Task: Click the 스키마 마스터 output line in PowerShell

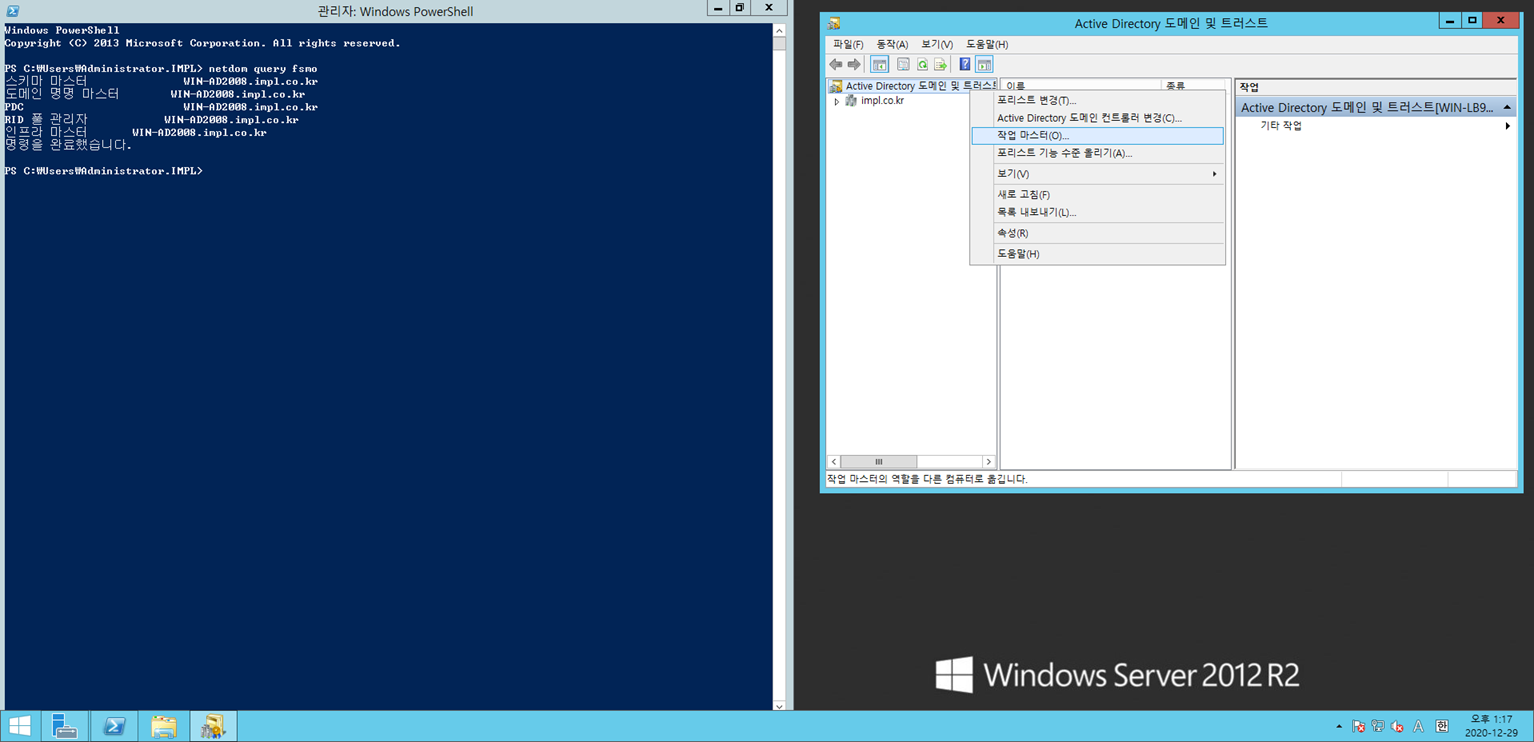Action: pos(161,81)
